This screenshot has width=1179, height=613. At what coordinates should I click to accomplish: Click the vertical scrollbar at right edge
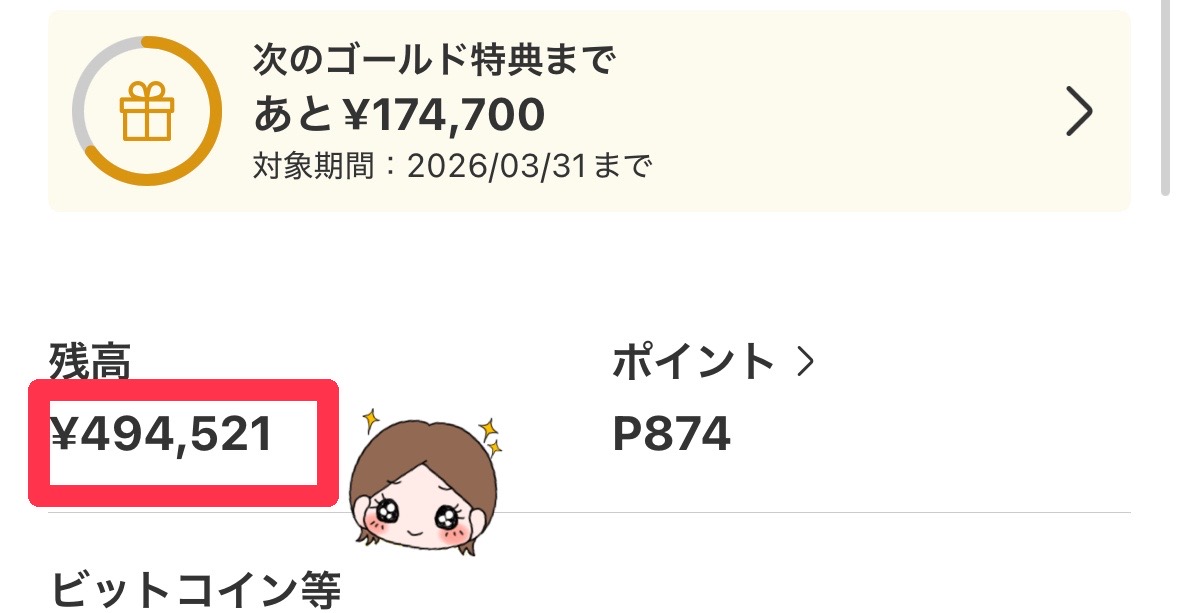tap(1165, 98)
